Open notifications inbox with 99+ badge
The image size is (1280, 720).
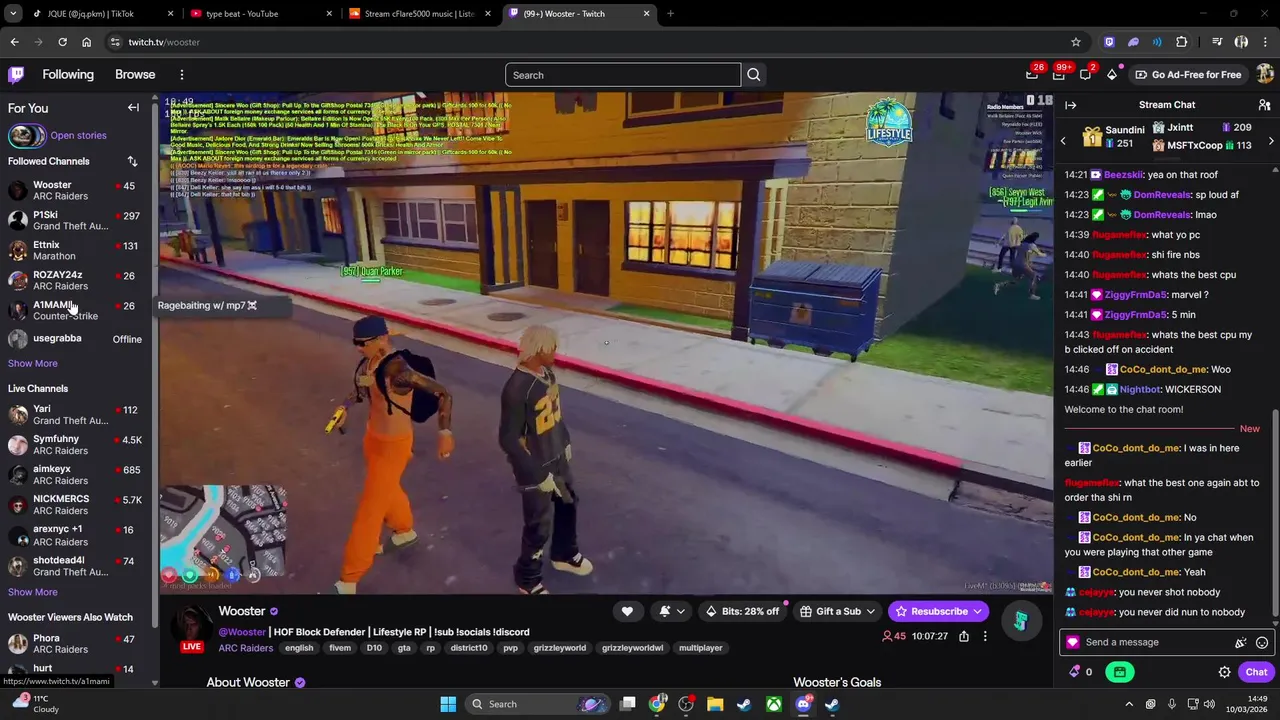tap(1059, 74)
